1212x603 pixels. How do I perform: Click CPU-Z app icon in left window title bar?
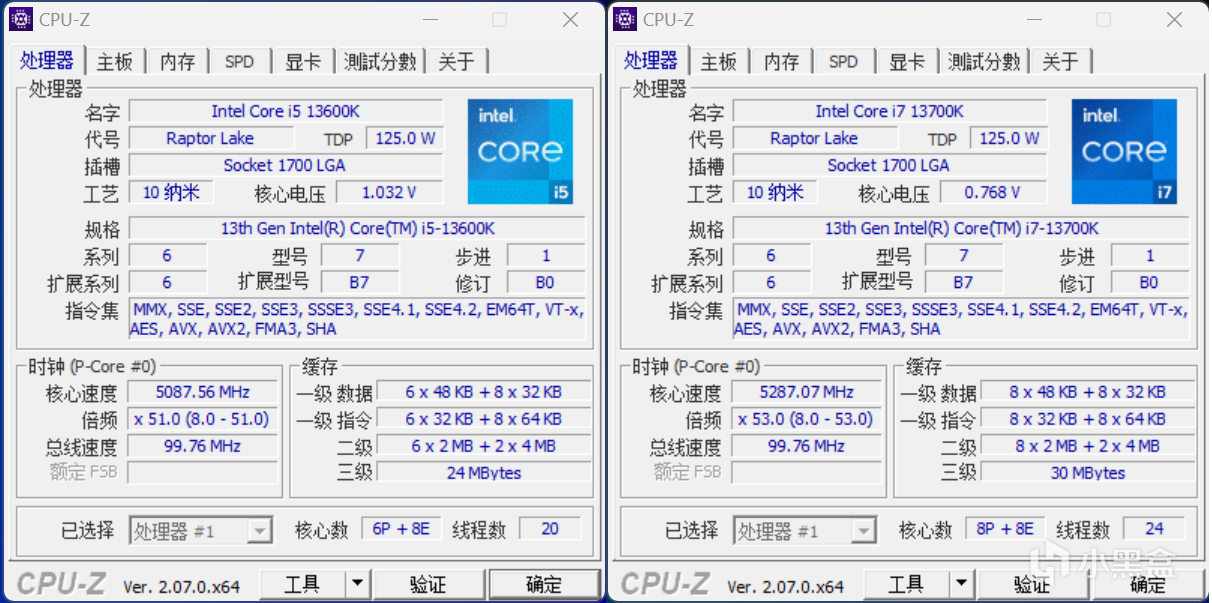coord(21,19)
